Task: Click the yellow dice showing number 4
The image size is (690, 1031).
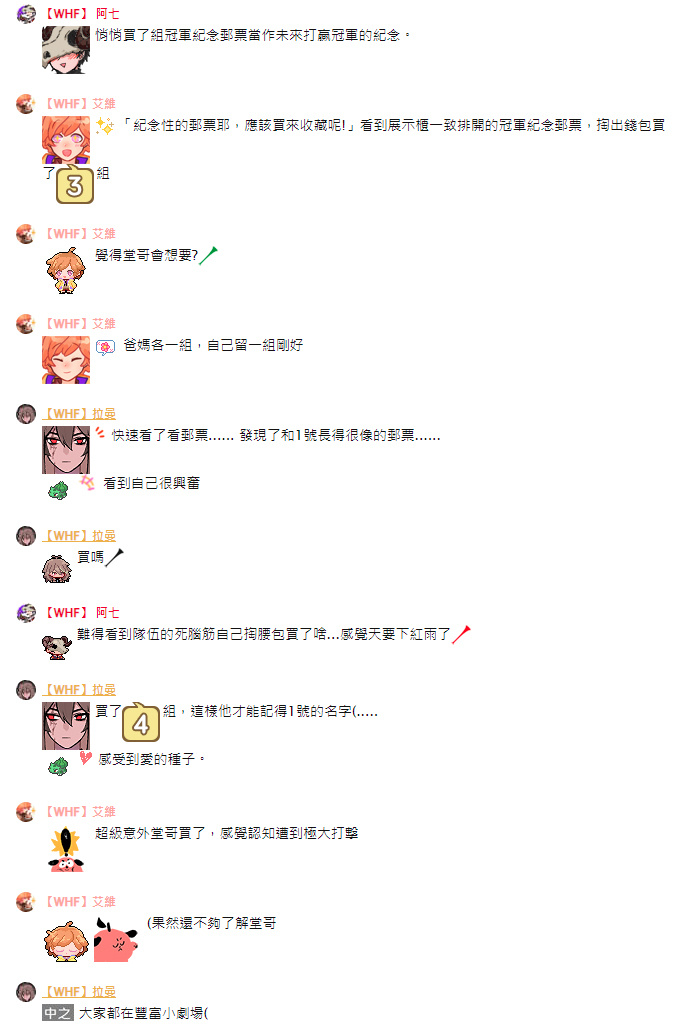Action: click(141, 723)
